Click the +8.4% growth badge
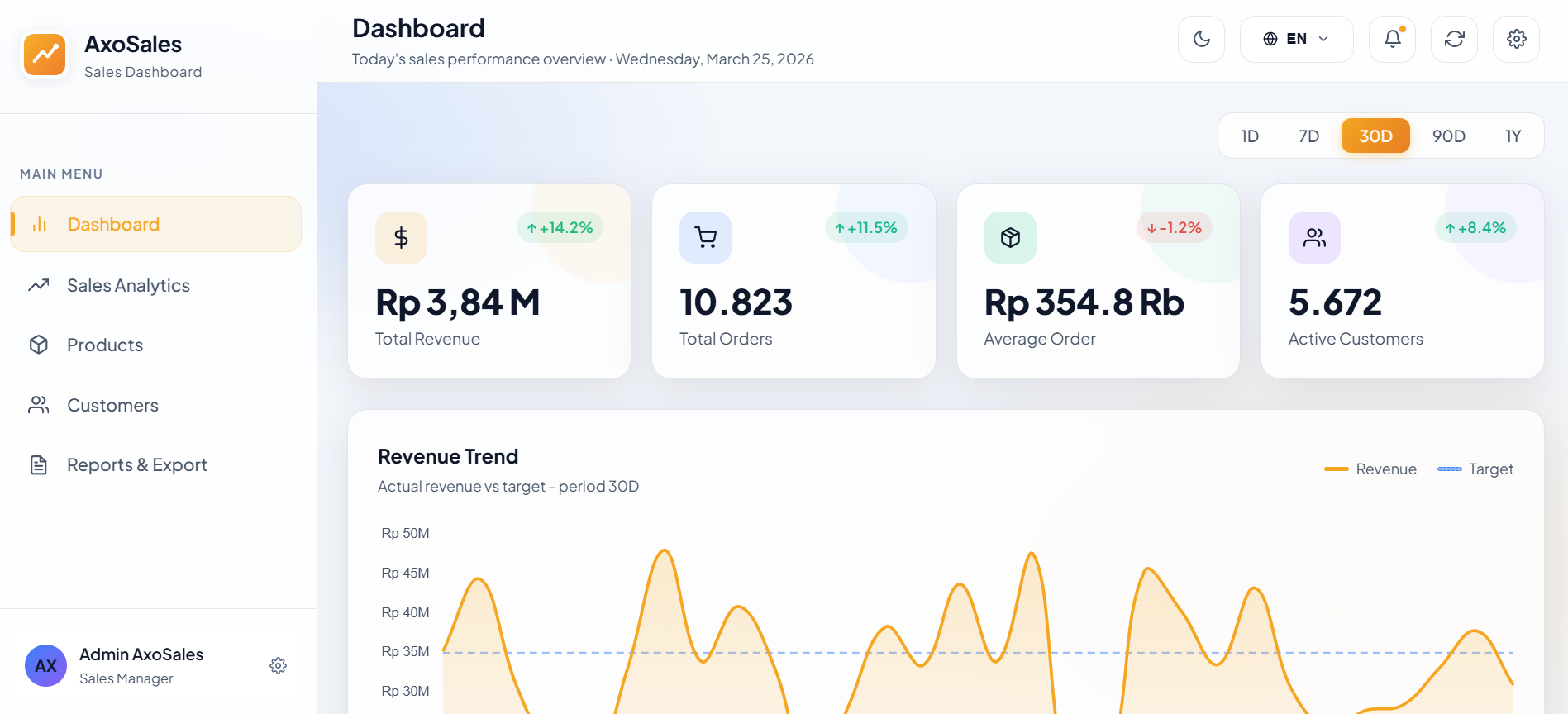This screenshot has width=1568, height=714. (1475, 227)
